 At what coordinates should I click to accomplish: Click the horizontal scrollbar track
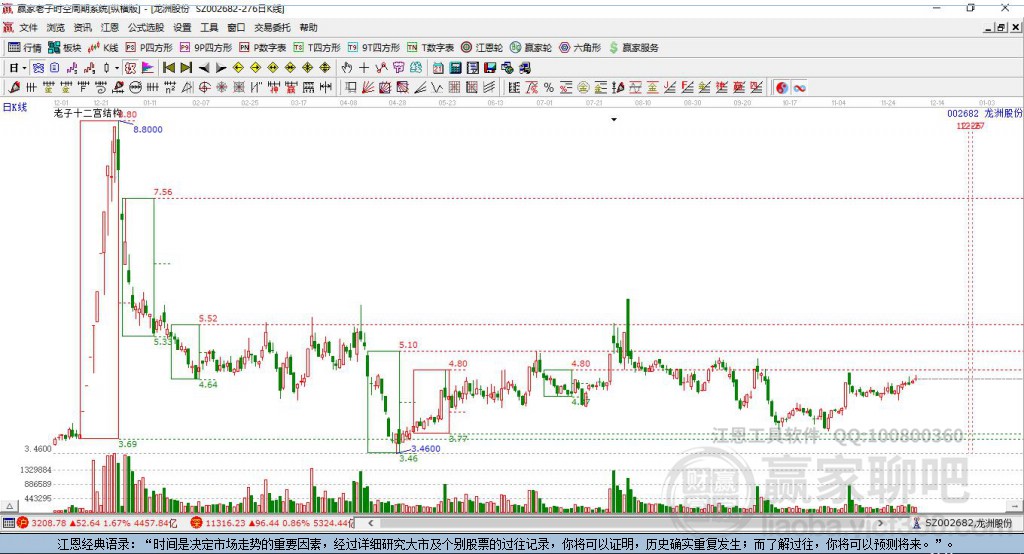point(625,523)
